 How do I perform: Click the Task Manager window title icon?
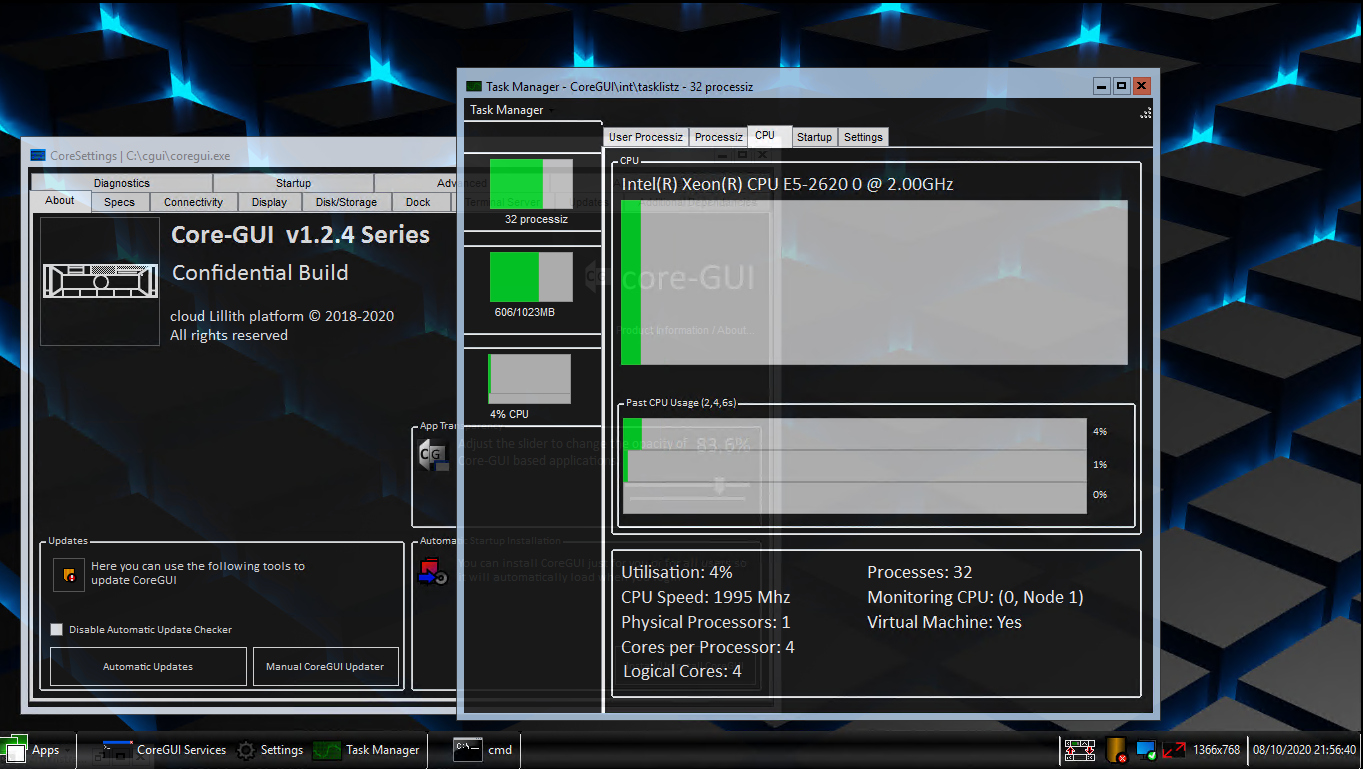coord(474,87)
